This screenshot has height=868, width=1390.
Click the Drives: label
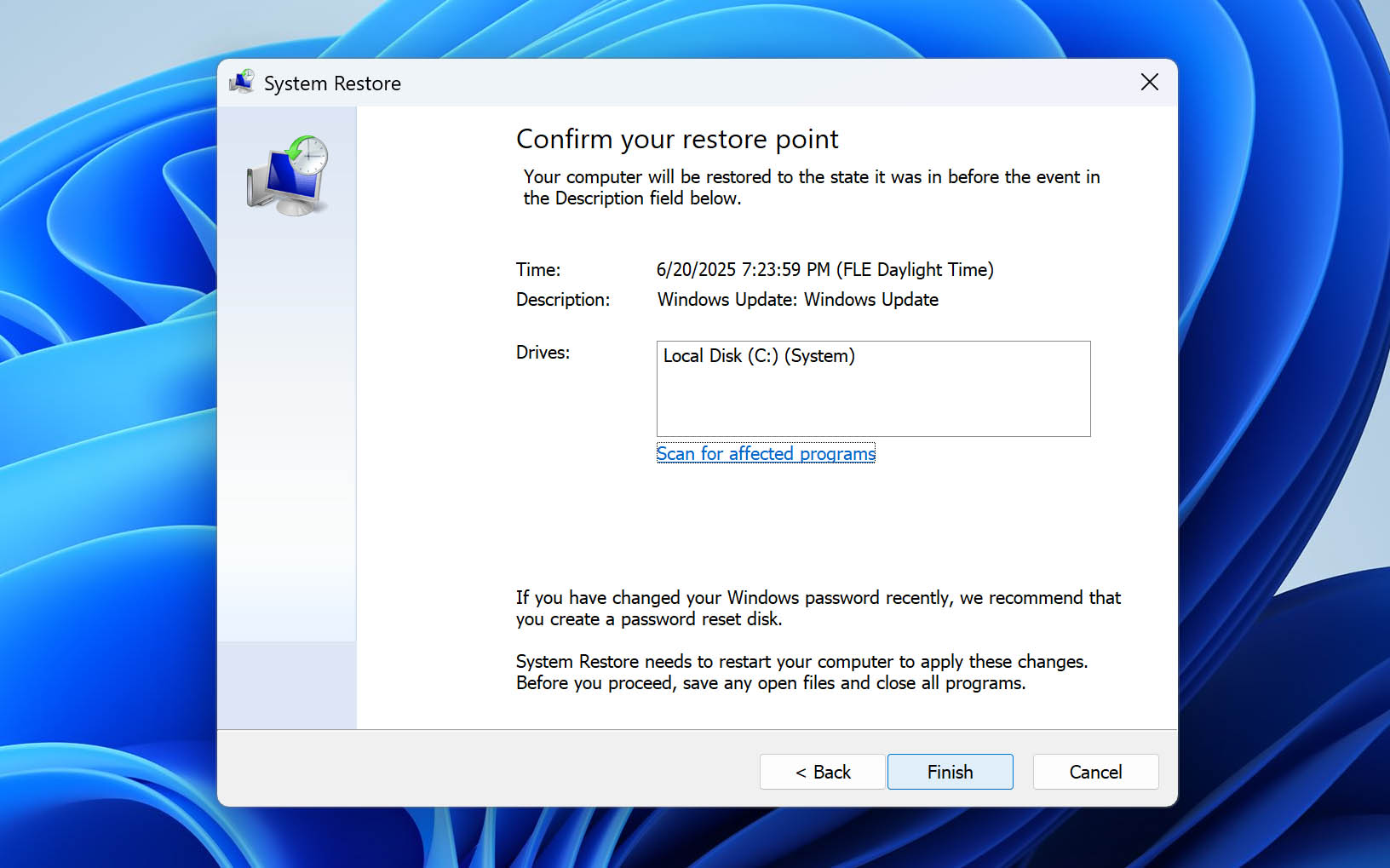point(543,353)
